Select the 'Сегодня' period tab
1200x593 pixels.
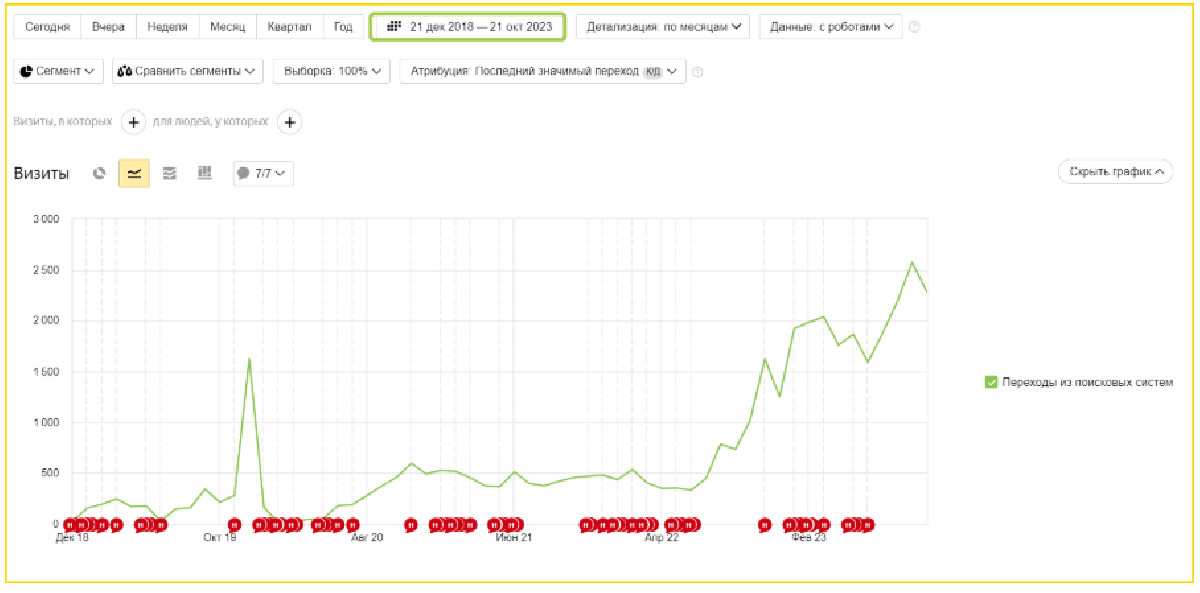(46, 27)
